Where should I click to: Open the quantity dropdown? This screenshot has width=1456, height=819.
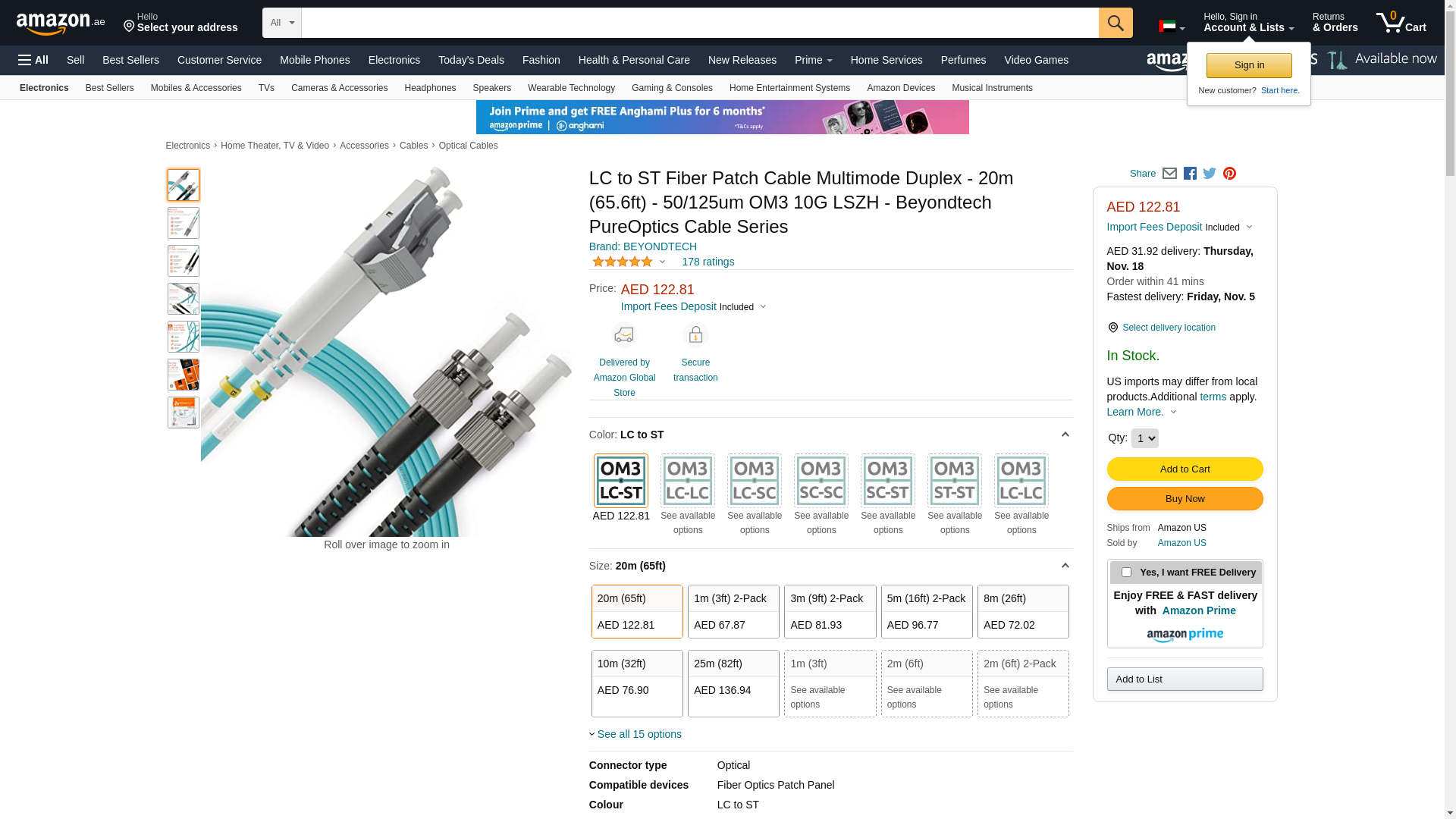[x=1144, y=438]
